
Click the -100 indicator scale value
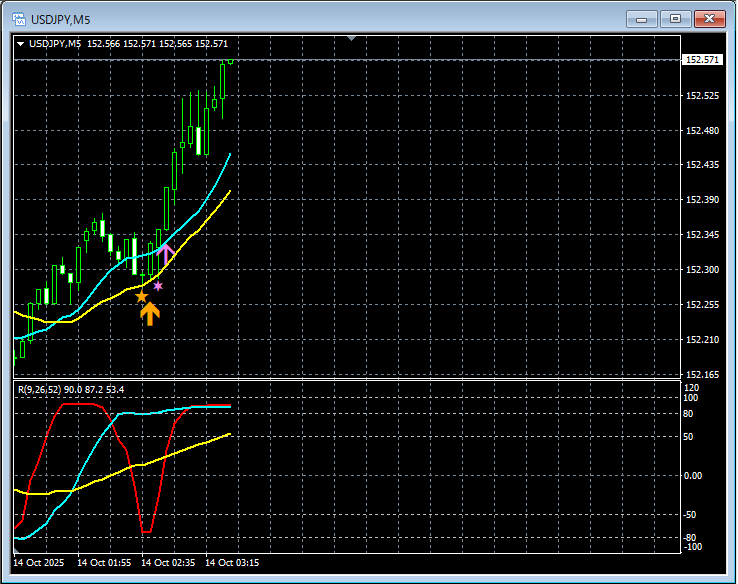pyautogui.click(x=692, y=547)
